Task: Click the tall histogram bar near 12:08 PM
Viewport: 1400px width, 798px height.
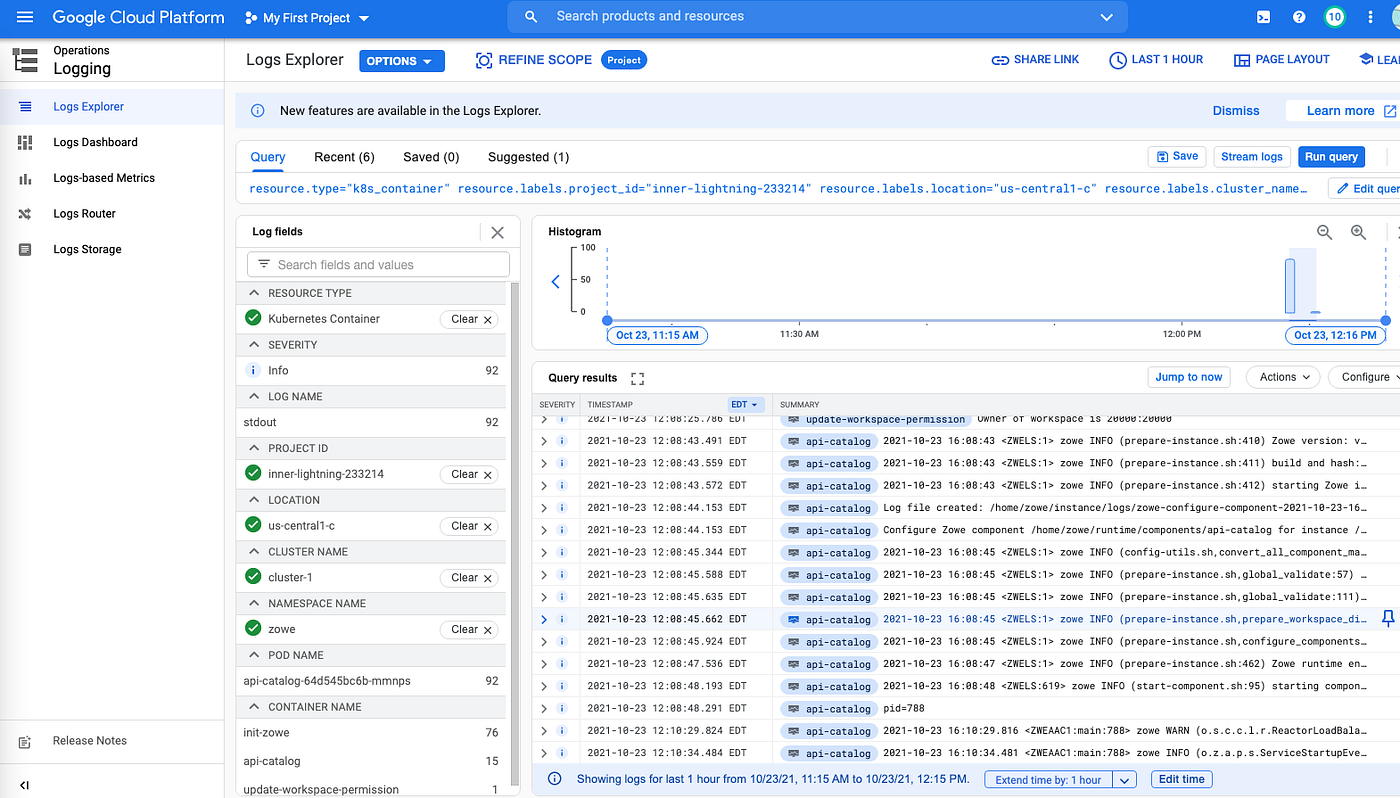Action: 1290,286
